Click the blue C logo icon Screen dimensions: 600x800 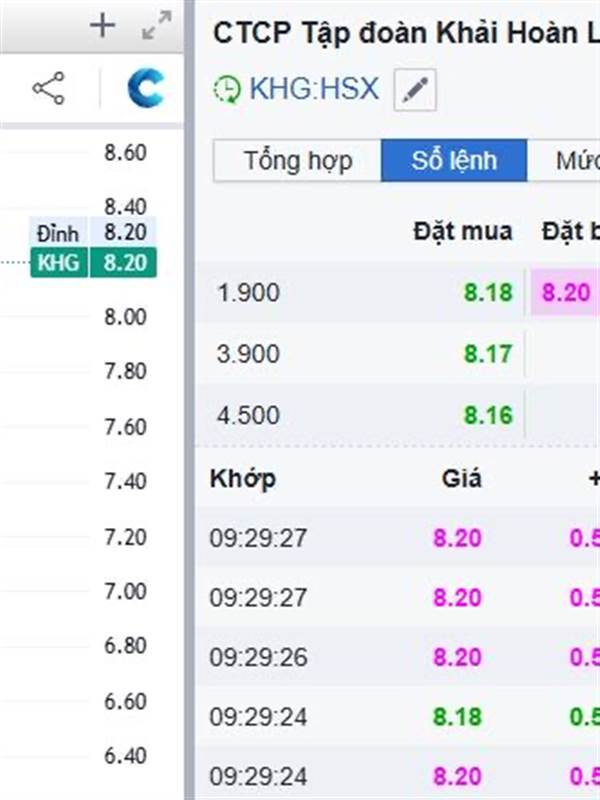[x=146, y=88]
